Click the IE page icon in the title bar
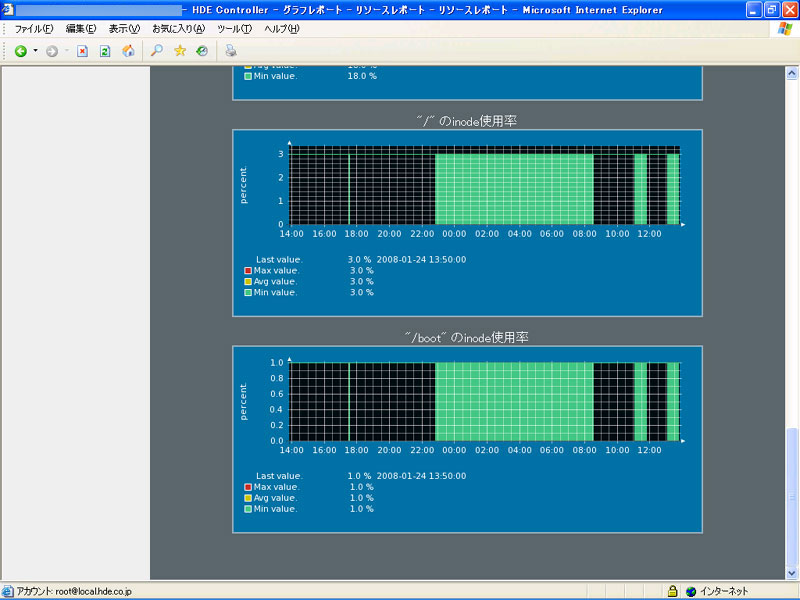Viewport: 800px width, 600px height. [x=7, y=10]
